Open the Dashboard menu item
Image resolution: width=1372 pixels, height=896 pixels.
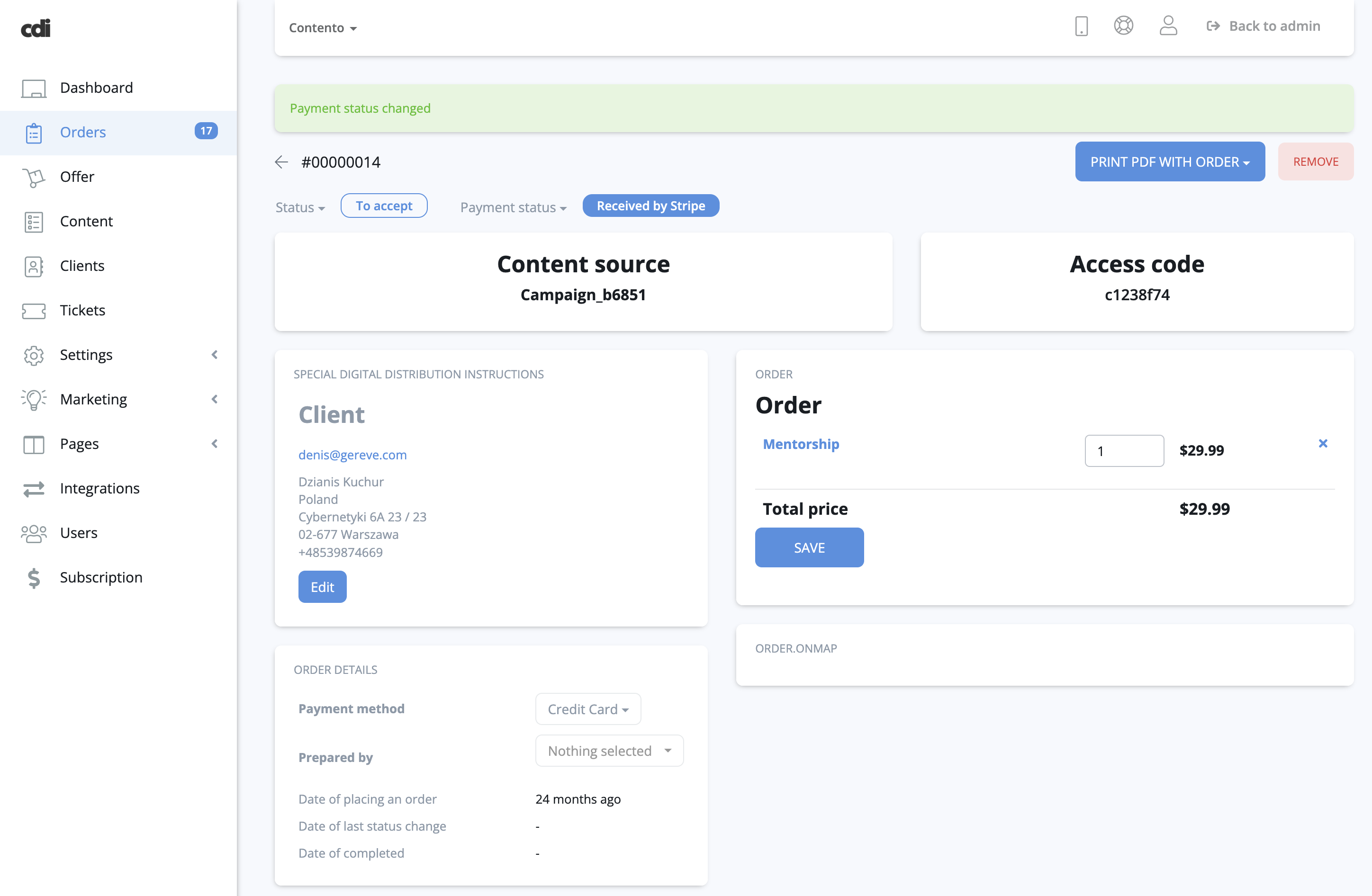coord(96,88)
